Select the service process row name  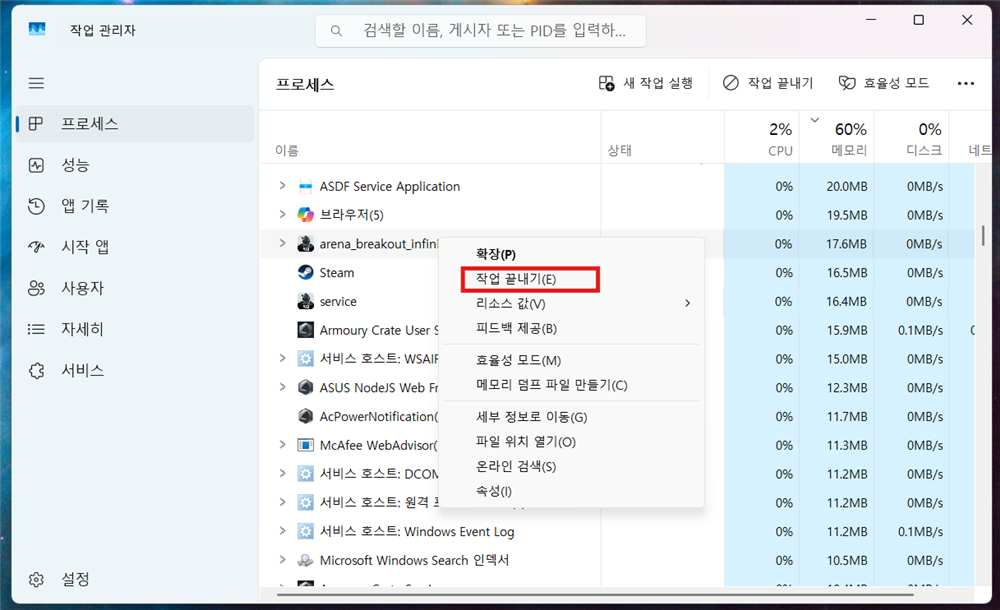338,301
